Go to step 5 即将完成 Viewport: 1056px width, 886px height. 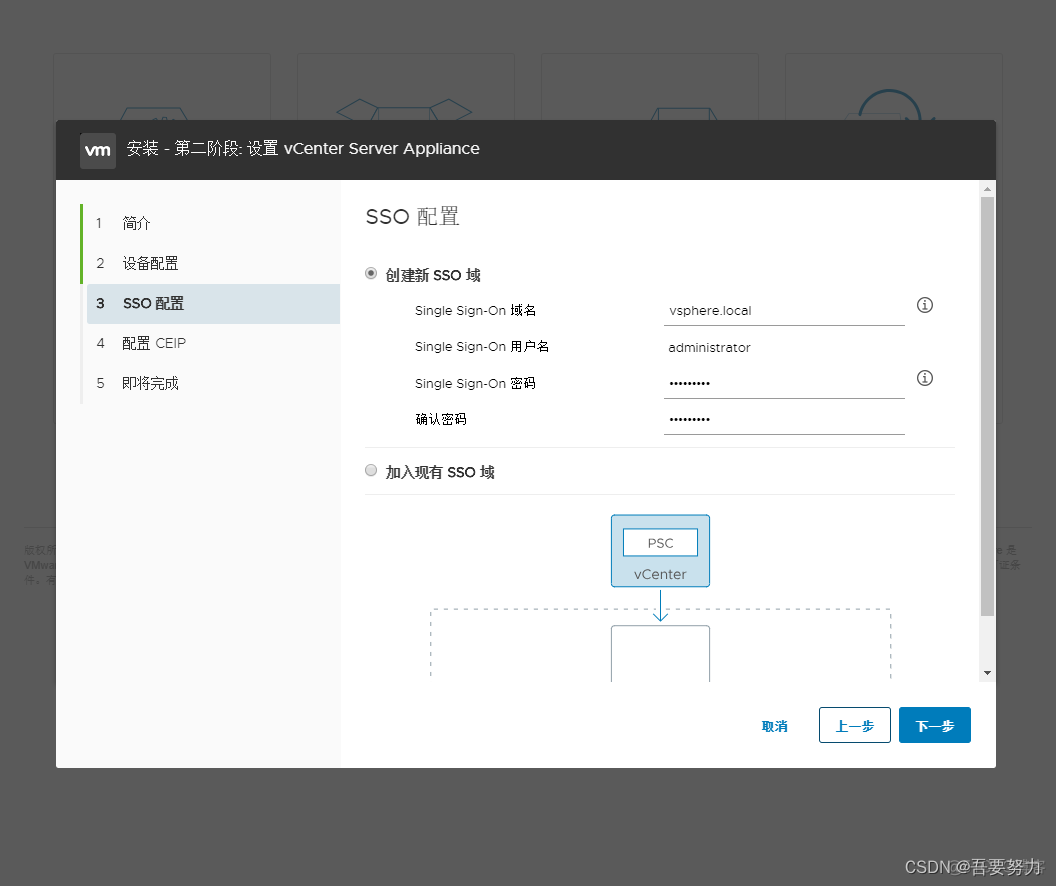(x=213, y=383)
